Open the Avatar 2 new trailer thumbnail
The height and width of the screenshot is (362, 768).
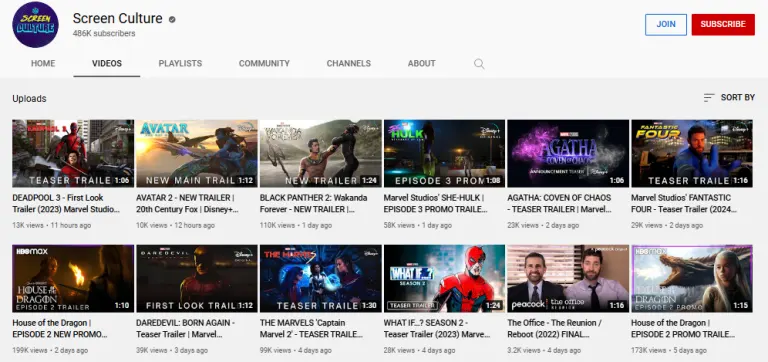click(197, 153)
